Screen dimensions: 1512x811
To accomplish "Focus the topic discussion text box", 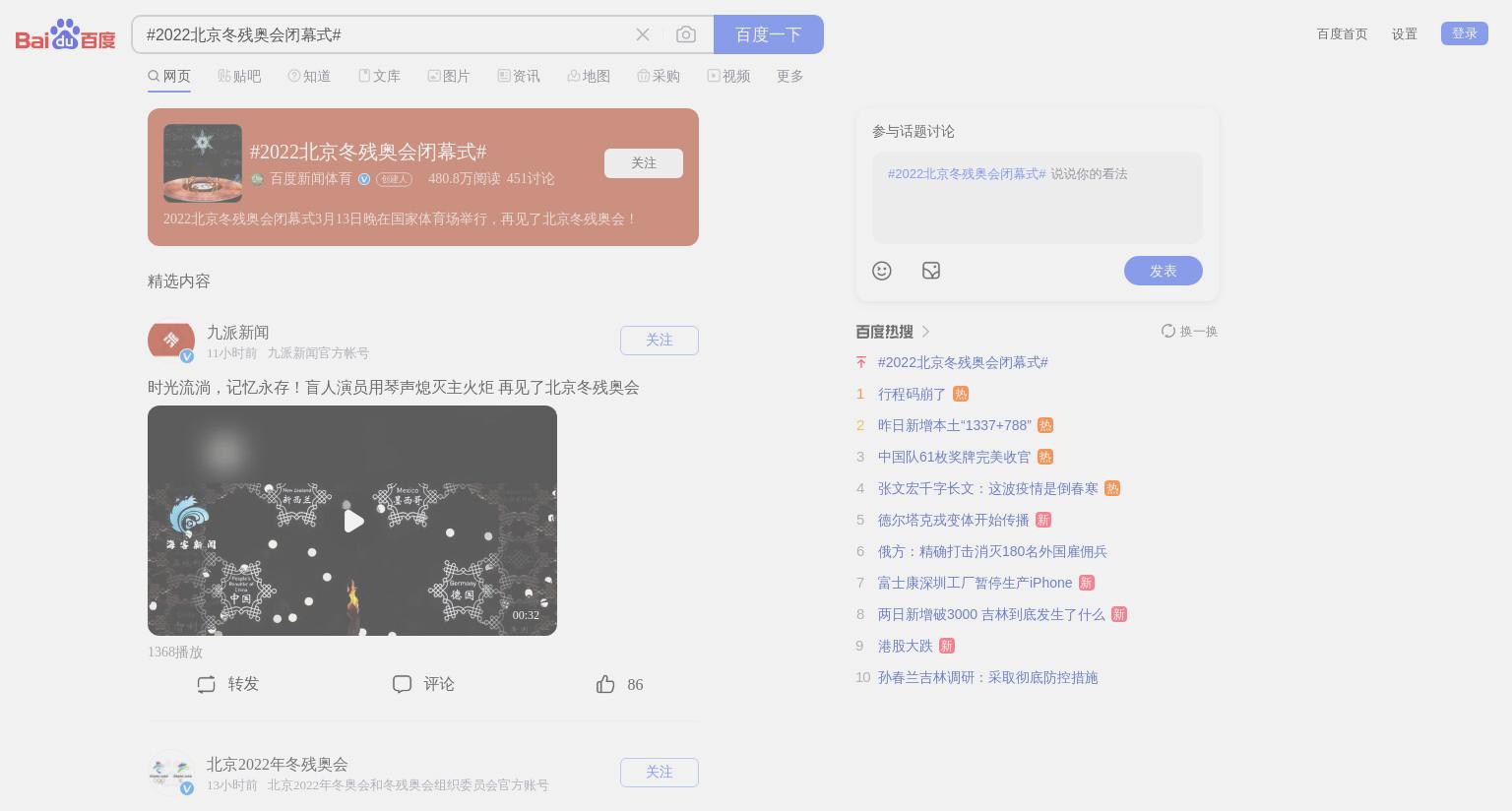I will pos(1038,198).
